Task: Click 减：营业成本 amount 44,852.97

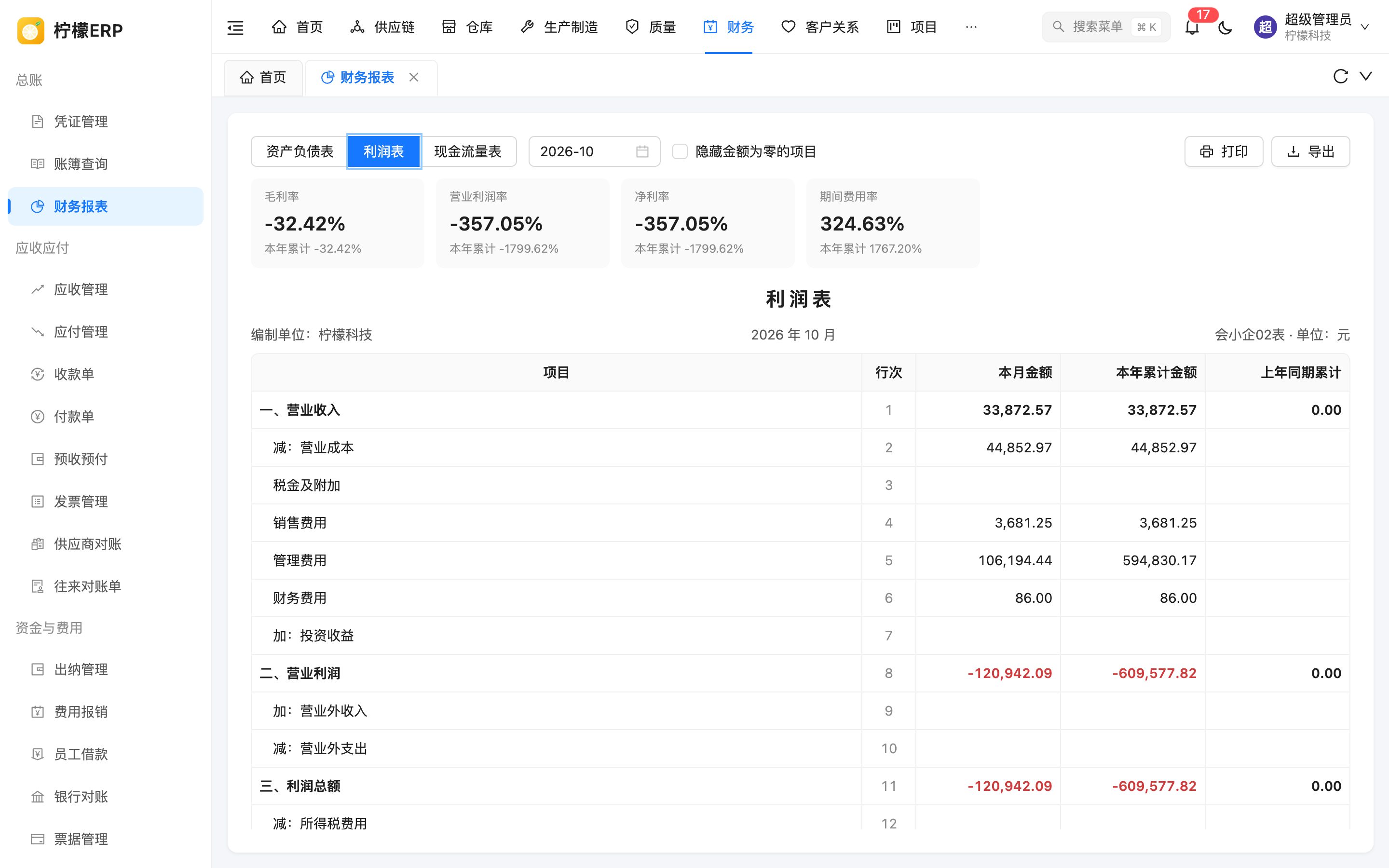Action: click(x=1019, y=448)
